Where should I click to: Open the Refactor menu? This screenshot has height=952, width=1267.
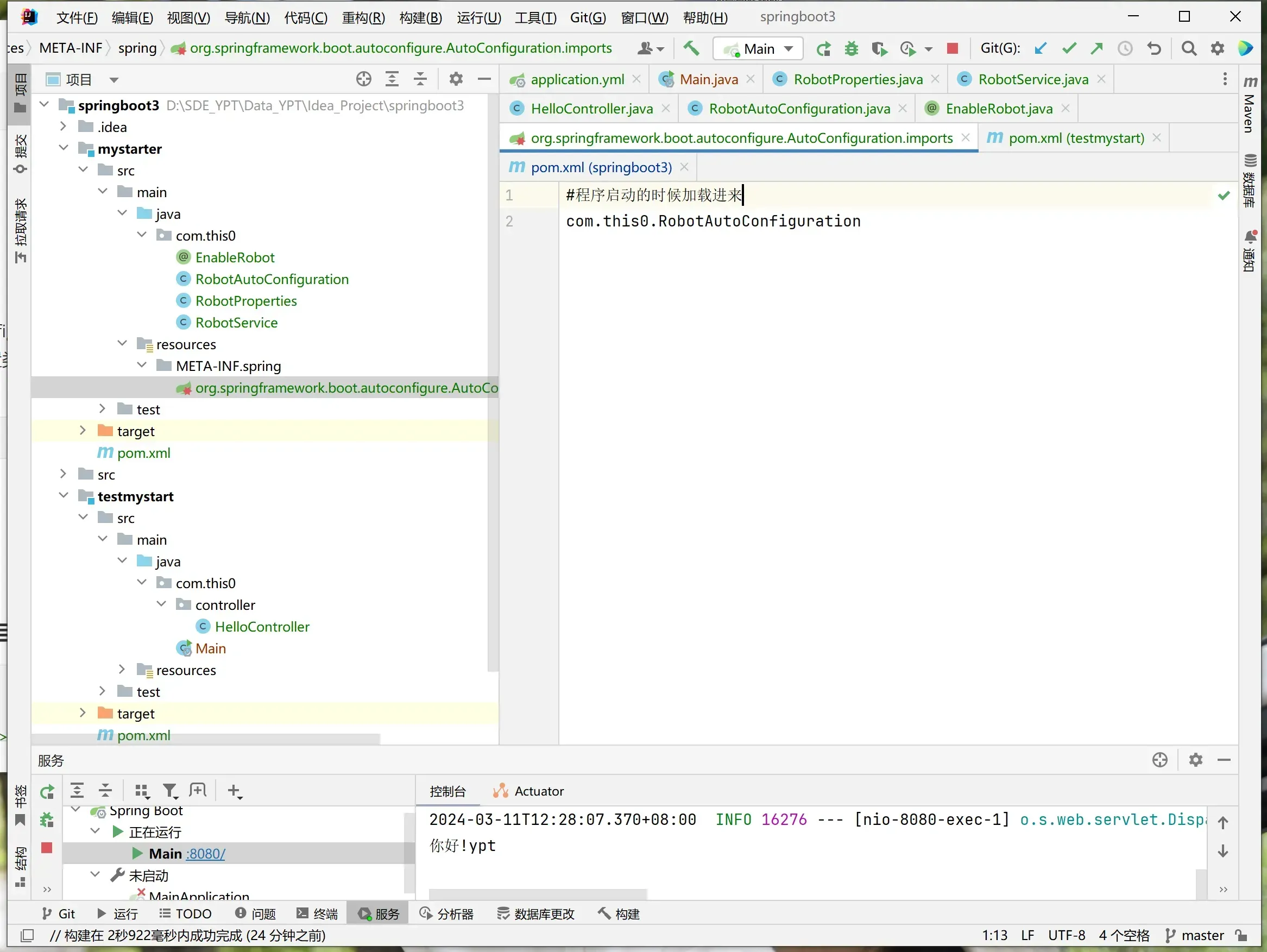(x=363, y=17)
